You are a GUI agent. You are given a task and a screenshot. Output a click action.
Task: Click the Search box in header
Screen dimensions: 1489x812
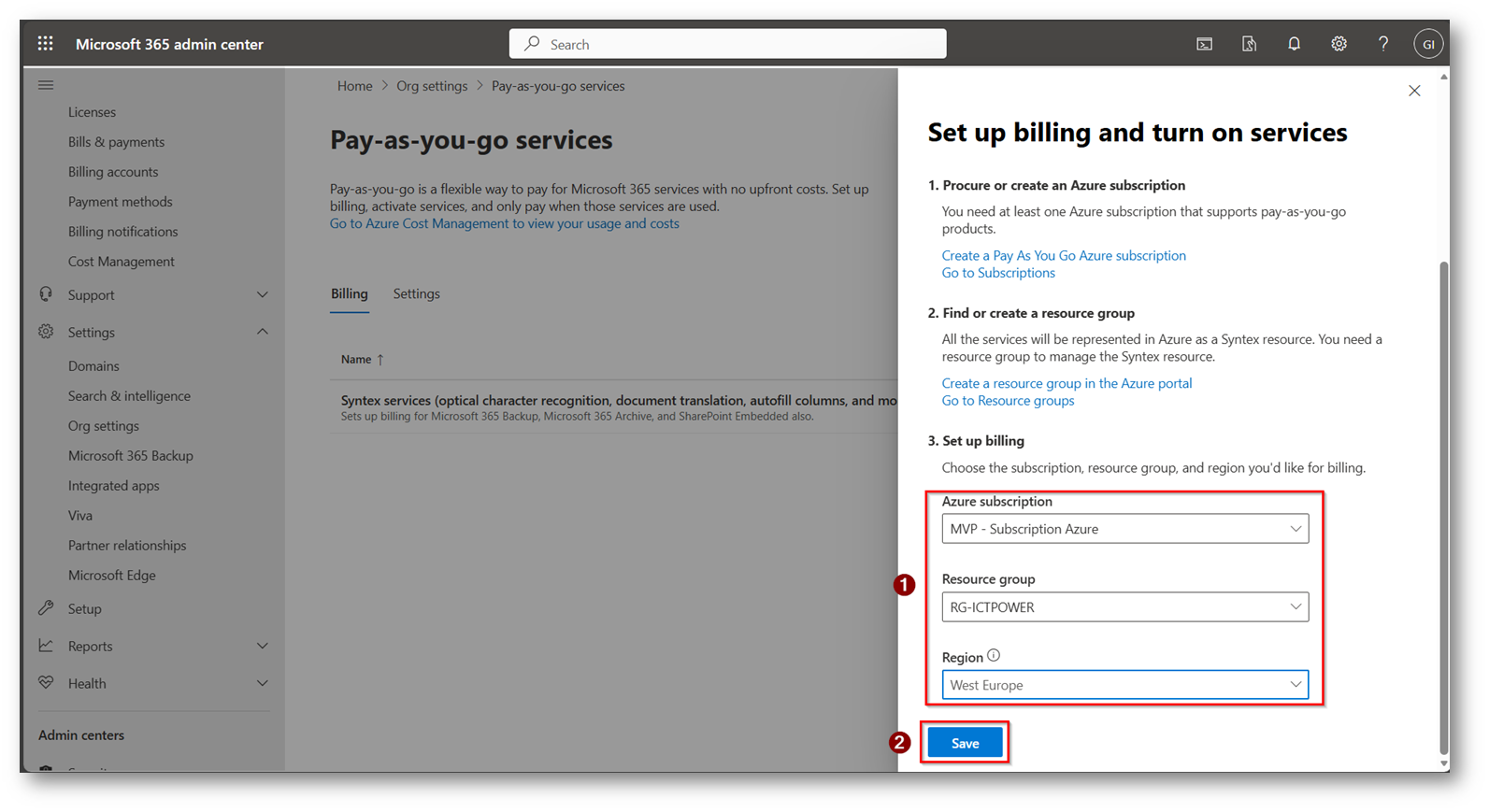click(x=727, y=44)
